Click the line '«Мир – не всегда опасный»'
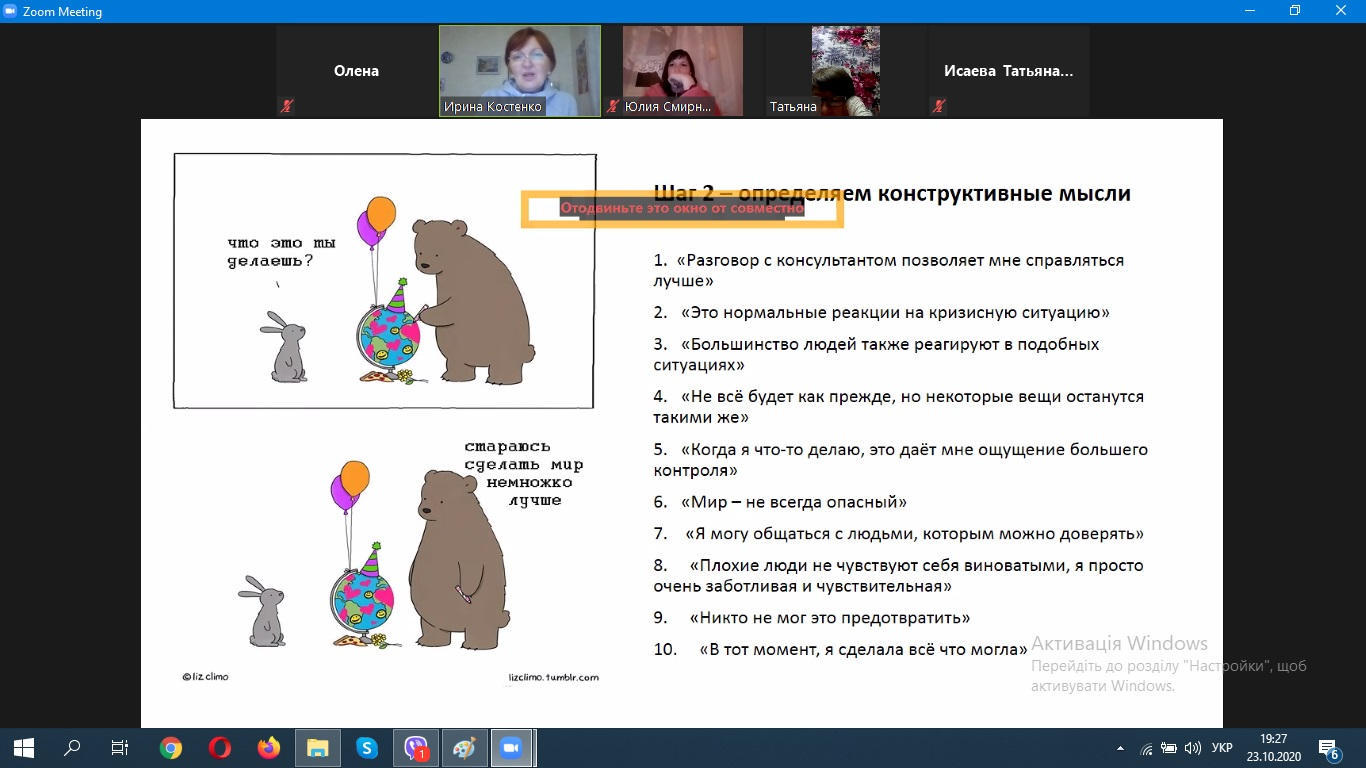The height and width of the screenshot is (768, 1366). click(x=794, y=502)
